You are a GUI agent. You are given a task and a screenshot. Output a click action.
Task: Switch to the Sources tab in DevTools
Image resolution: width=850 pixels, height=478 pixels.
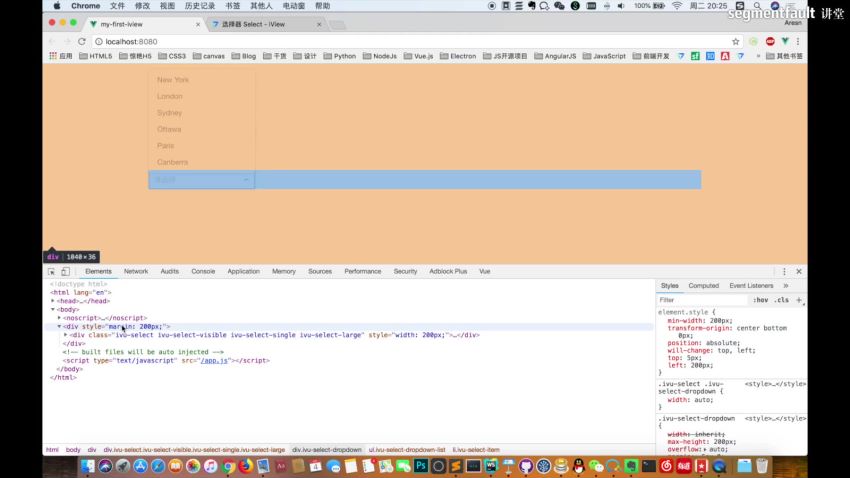320,272
